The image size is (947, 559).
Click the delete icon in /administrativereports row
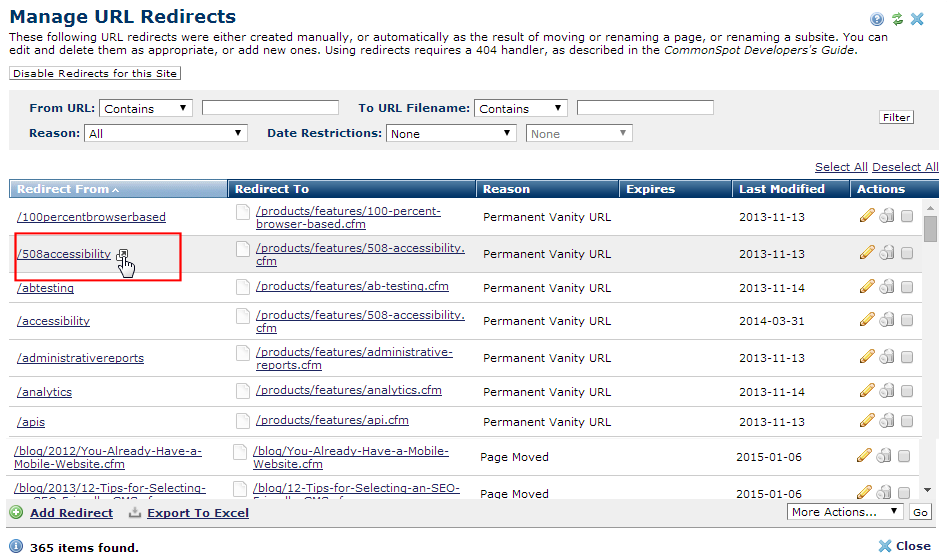886,357
